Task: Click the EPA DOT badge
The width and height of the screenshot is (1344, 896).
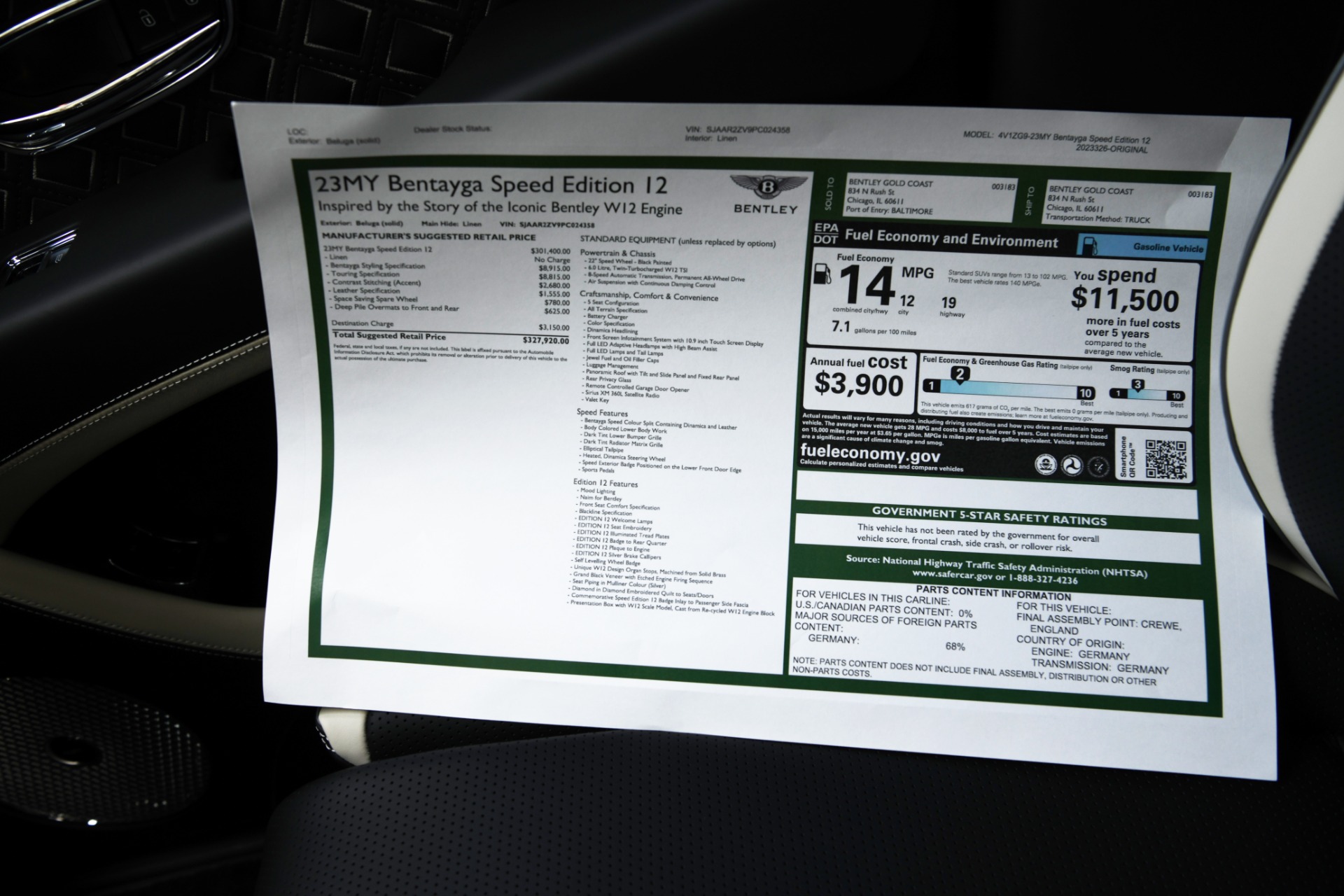Action: click(825, 234)
